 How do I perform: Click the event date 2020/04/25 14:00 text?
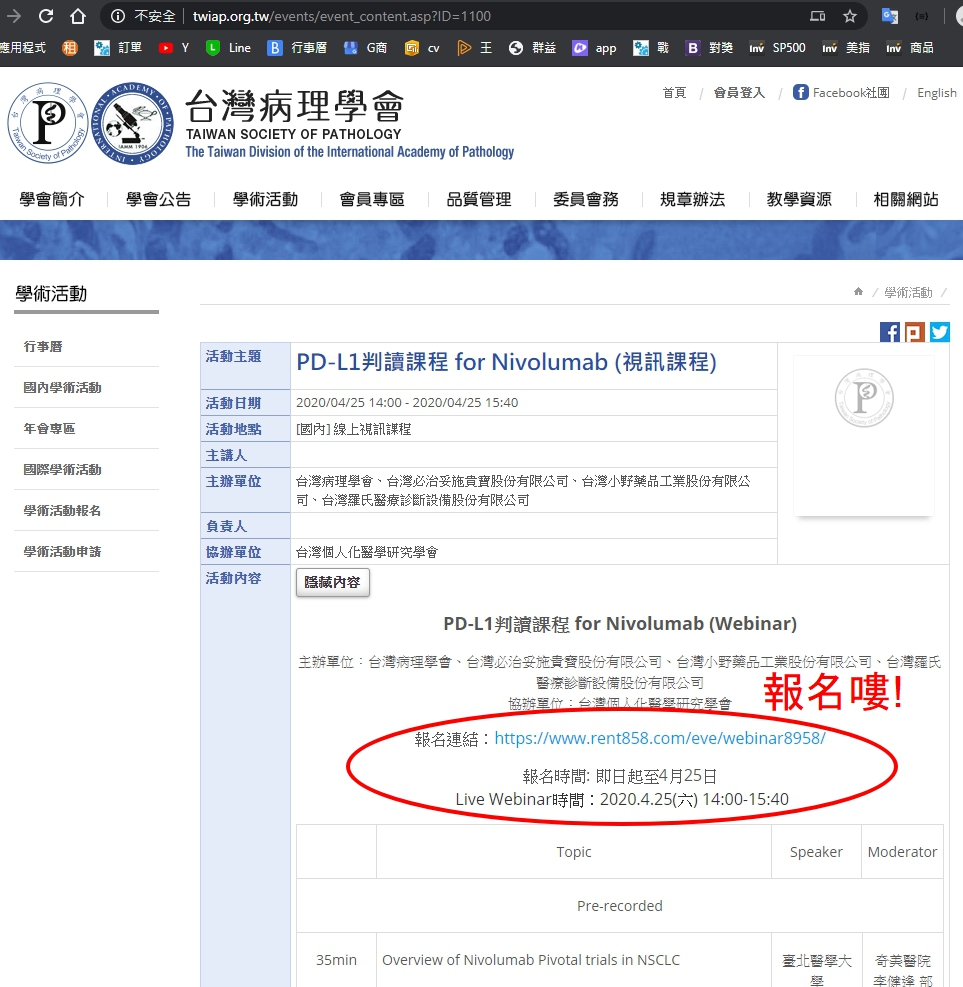tap(407, 402)
